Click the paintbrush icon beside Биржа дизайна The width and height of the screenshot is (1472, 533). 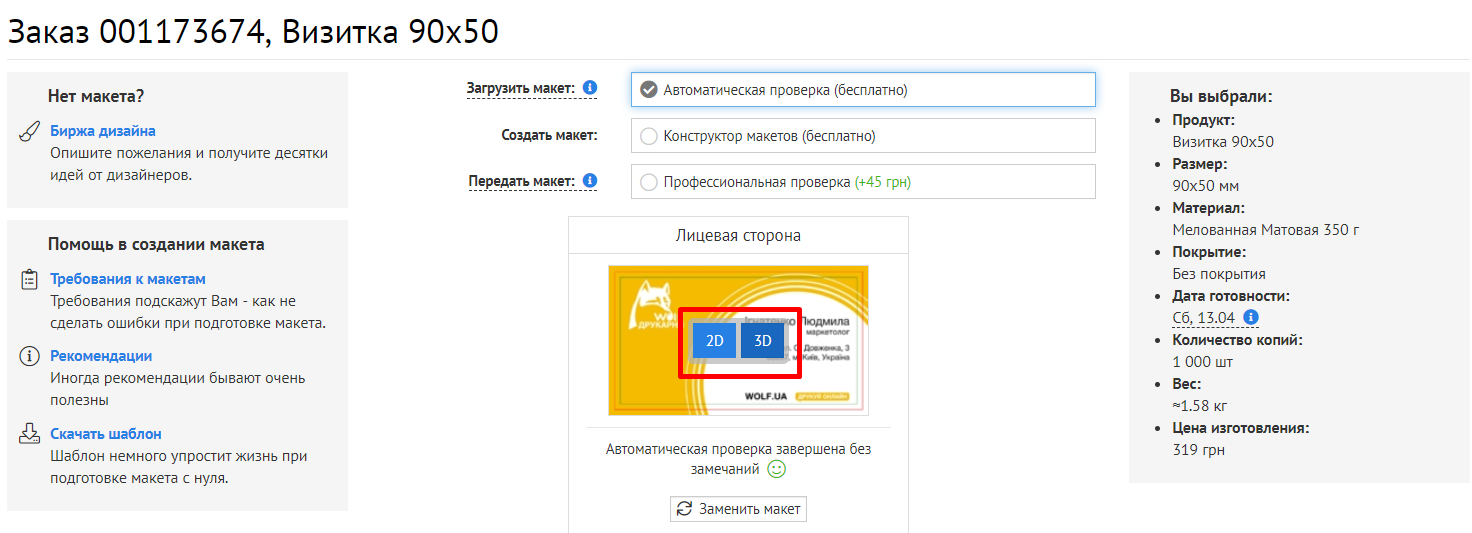point(29,132)
